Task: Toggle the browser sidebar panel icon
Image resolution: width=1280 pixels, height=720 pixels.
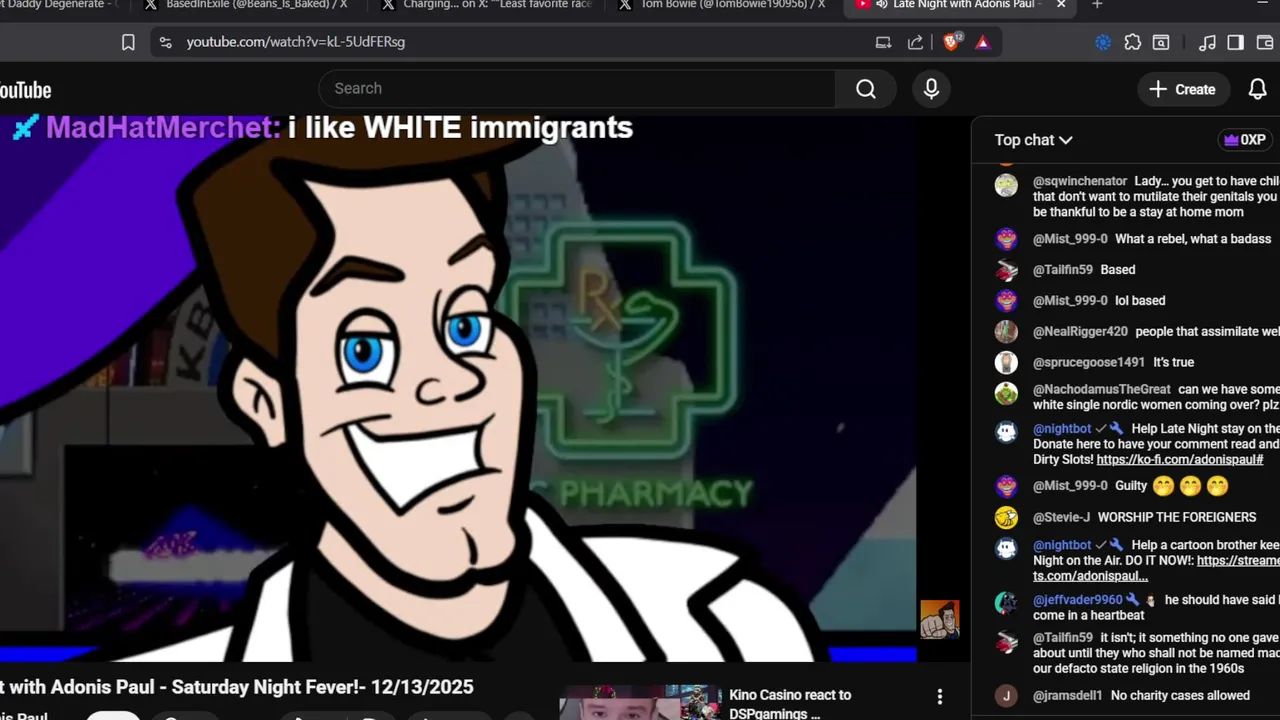Action: [1236, 42]
